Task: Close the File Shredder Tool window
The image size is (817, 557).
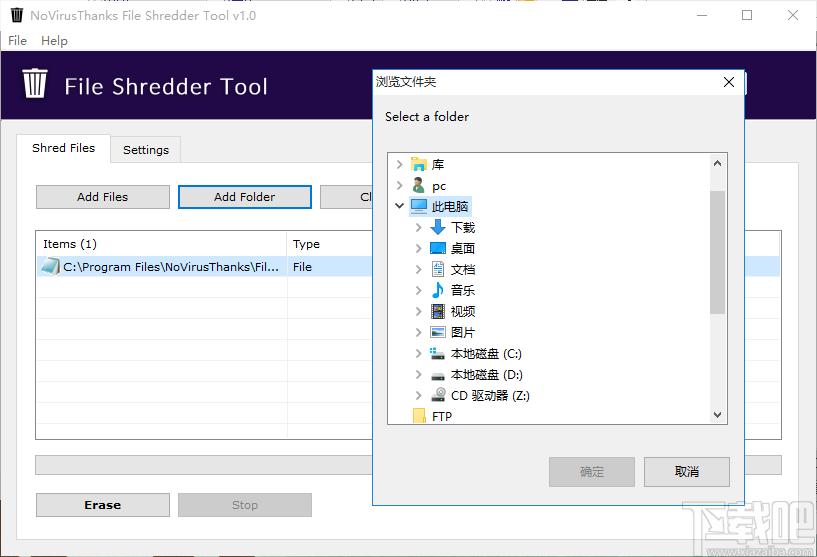Action: coord(793,15)
